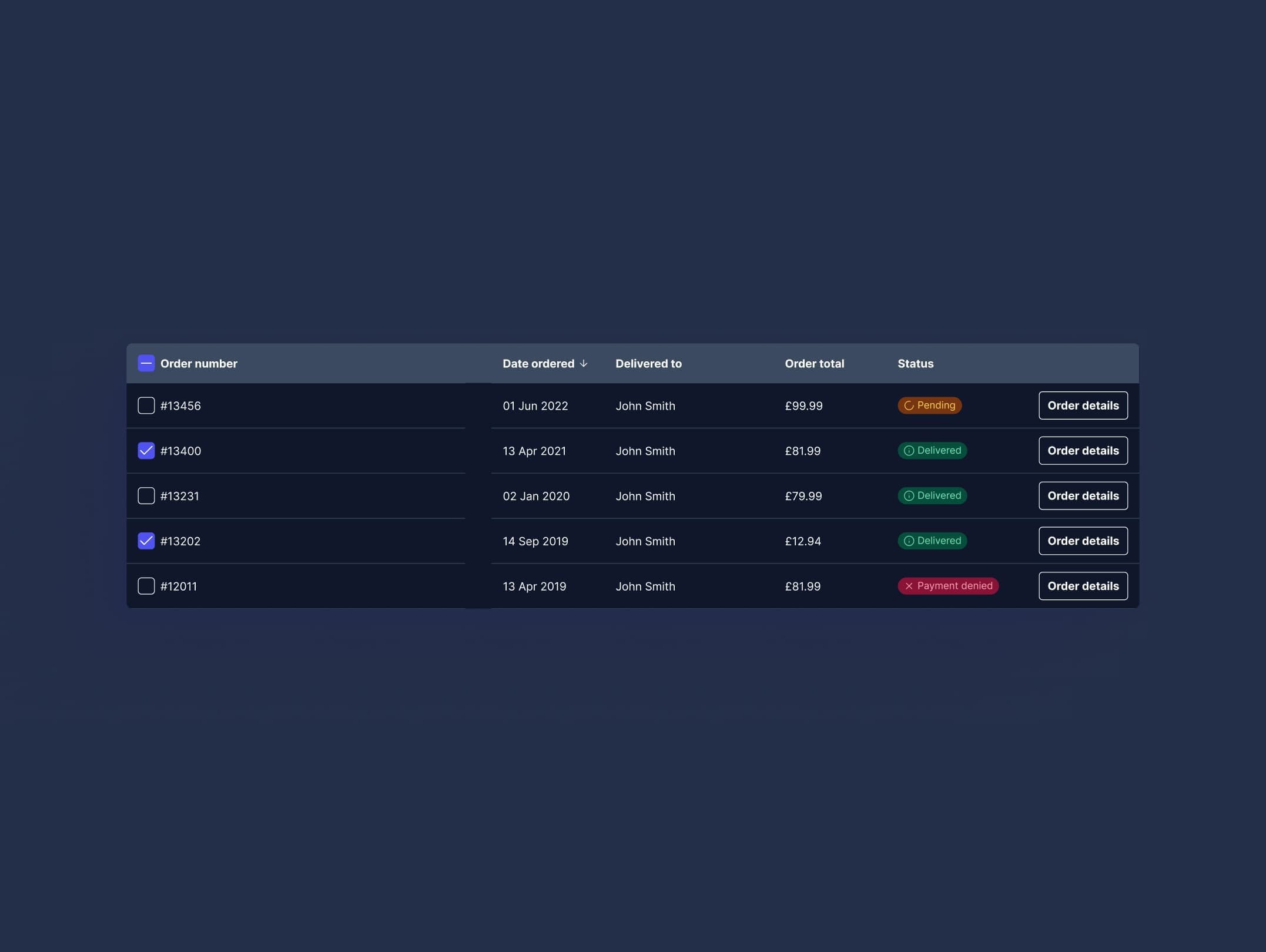Click the Pending status spinner icon
The height and width of the screenshot is (952, 1266).
[909, 405]
